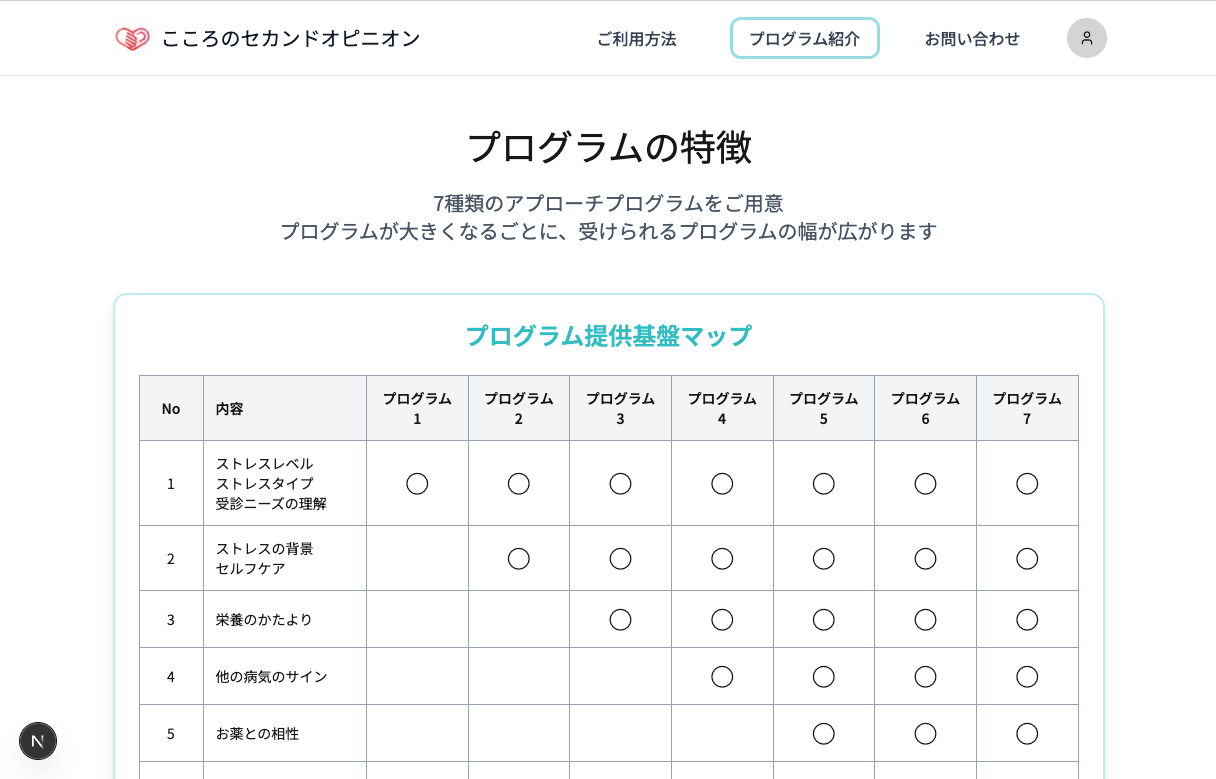The image size is (1216, 779).
Task: Click the プログラム 7 column header
Action: pyautogui.click(x=1027, y=408)
